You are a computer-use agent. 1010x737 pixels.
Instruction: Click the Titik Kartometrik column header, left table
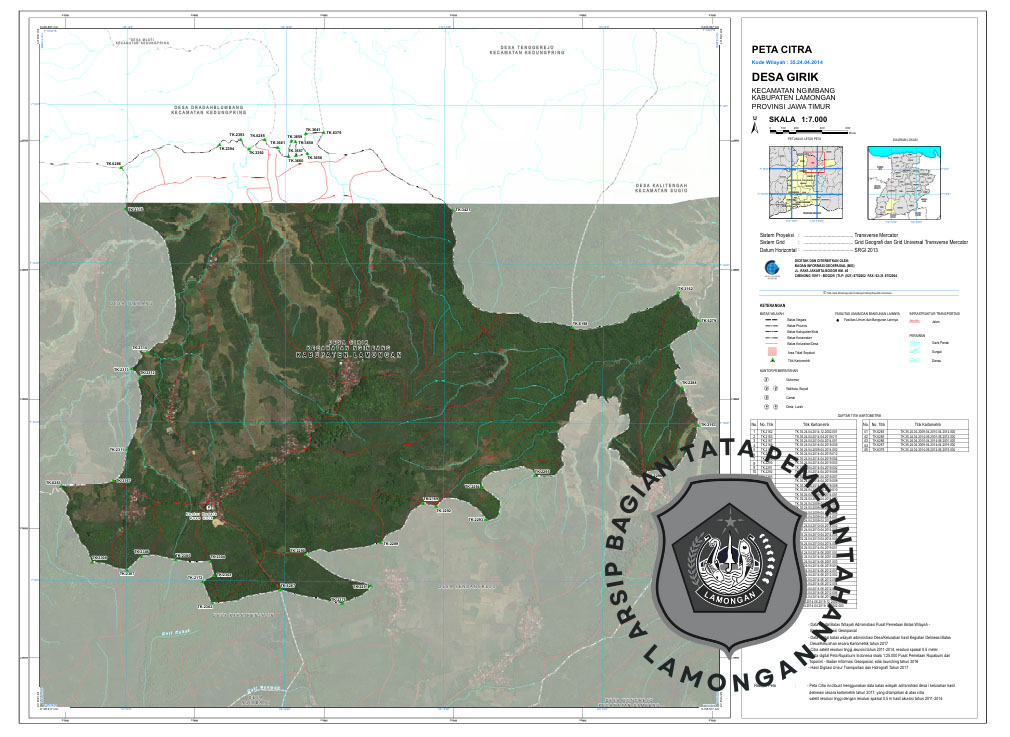816,423
